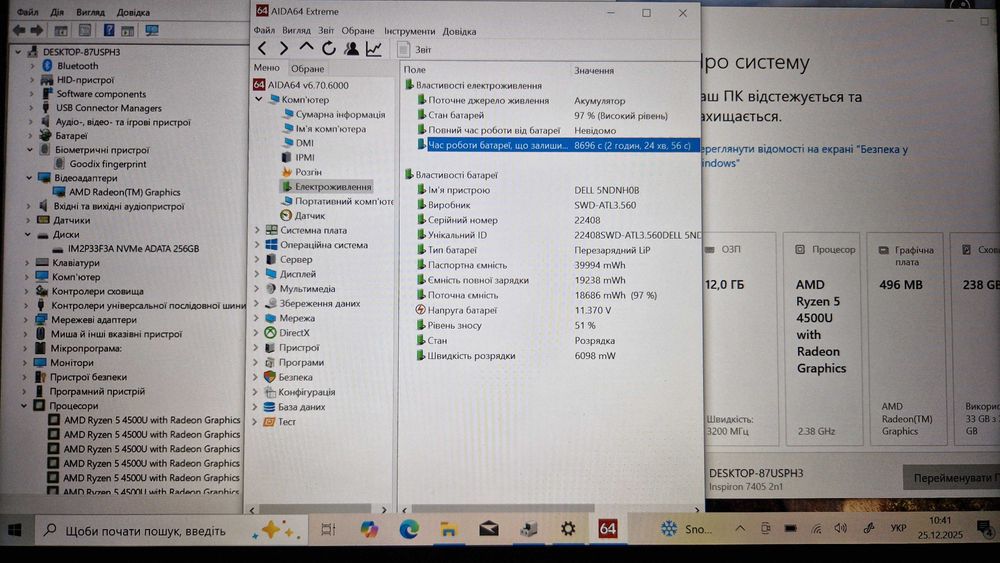Click Перейменувати button in Settings window
The height and width of the screenshot is (563, 1000).
[x=951, y=478]
